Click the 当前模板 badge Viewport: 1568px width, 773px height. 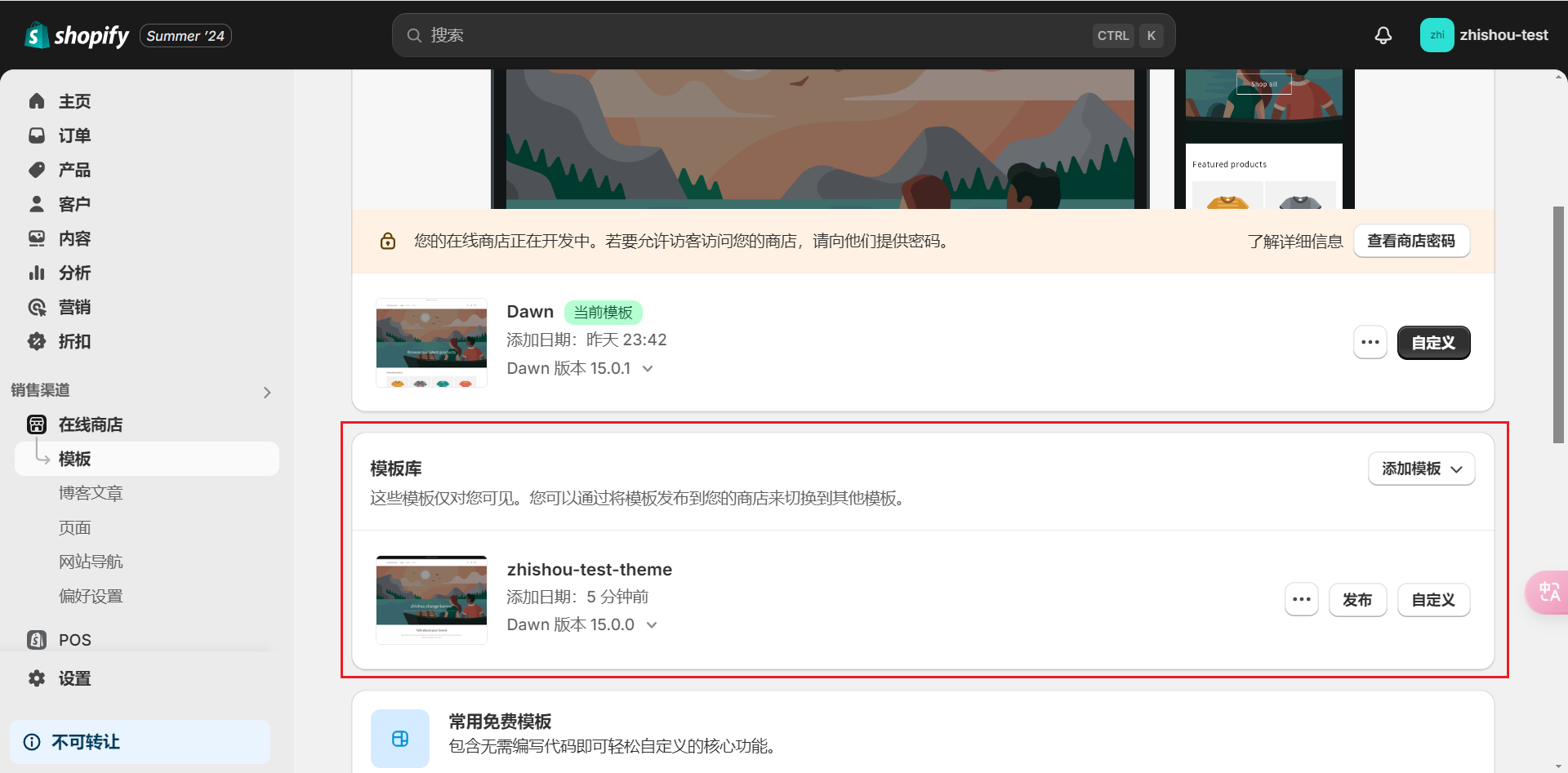[x=604, y=313]
